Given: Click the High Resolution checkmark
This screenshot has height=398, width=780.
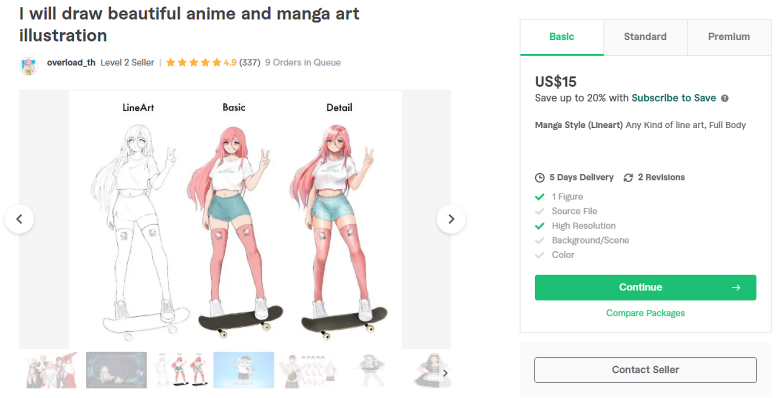Looking at the screenshot, I should pos(540,226).
